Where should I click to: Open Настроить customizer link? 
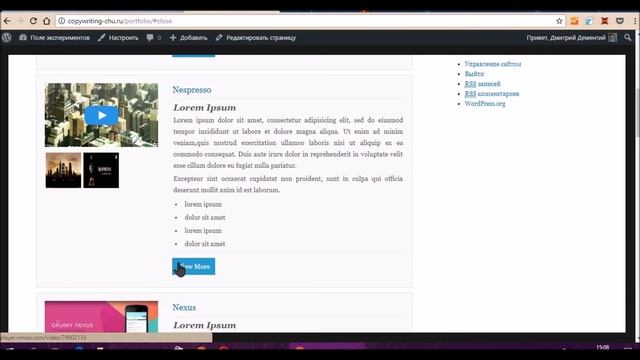coord(118,38)
